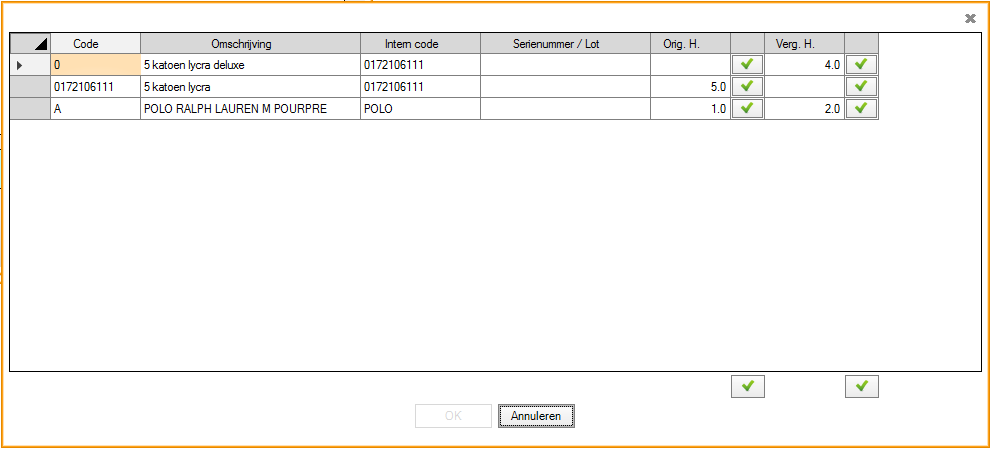The width and height of the screenshot is (992, 450).
Task: Sort by the Code column header
Action: click(x=95, y=44)
